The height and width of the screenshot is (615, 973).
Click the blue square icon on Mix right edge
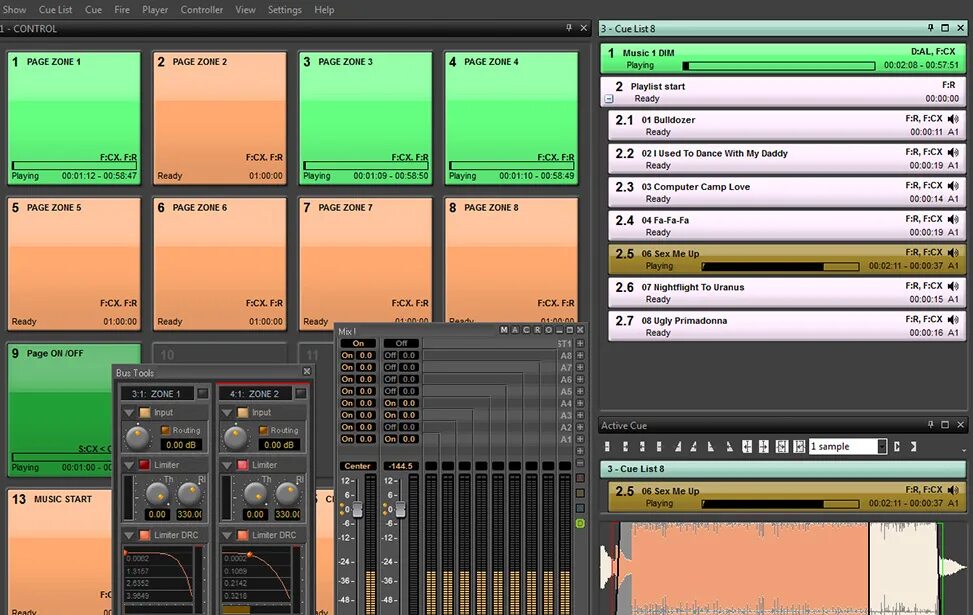580,508
